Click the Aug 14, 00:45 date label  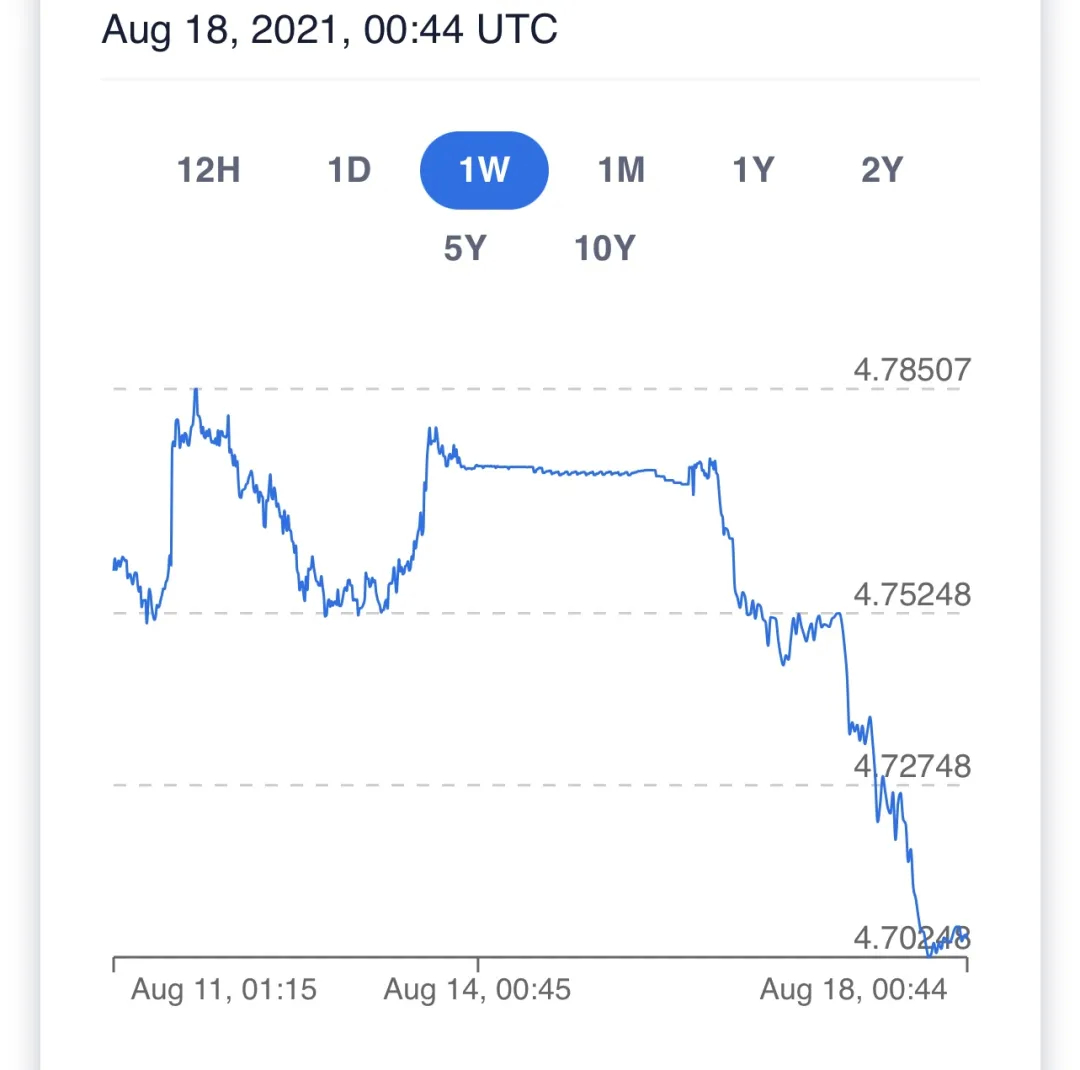coord(477,989)
